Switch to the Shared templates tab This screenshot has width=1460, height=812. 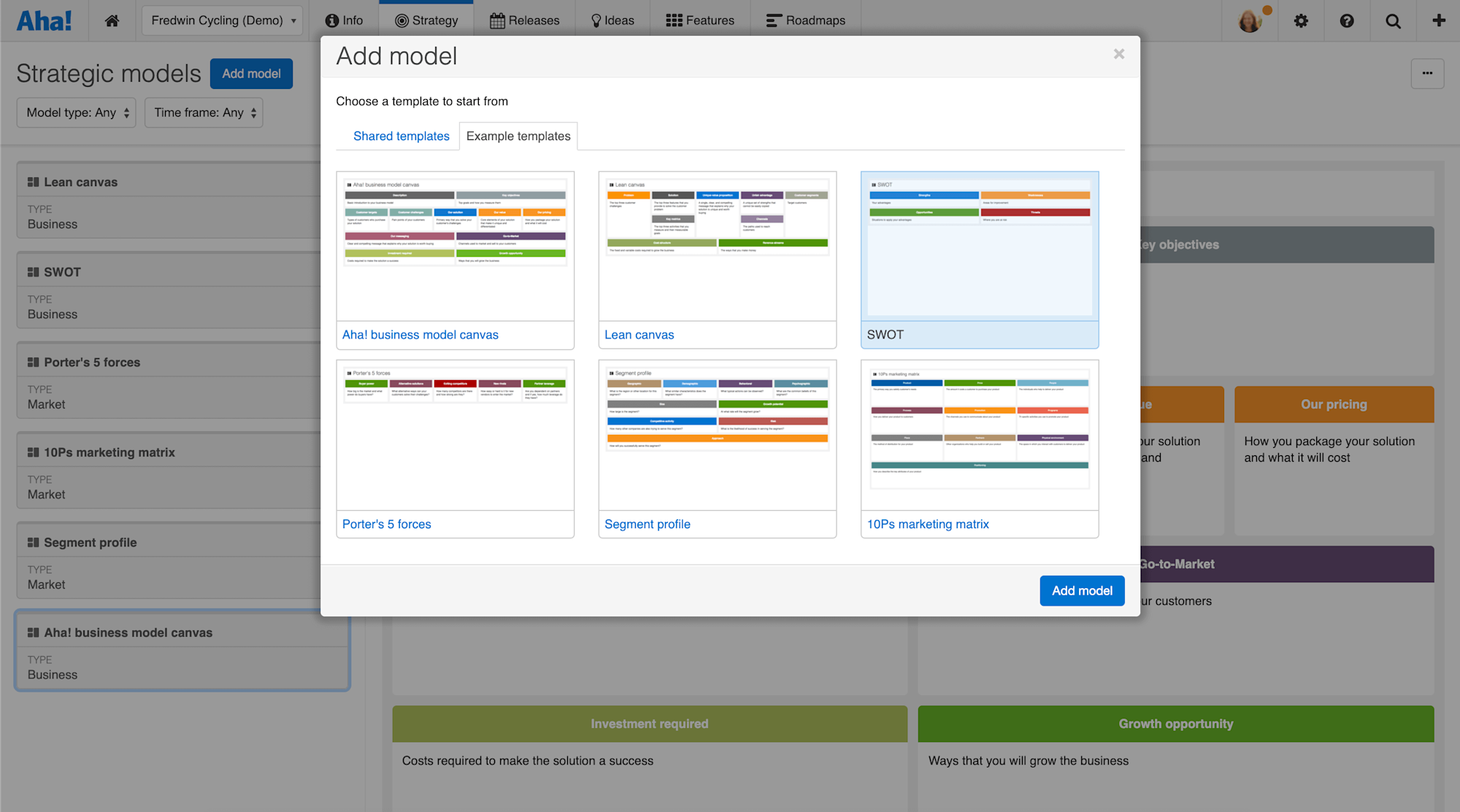click(401, 136)
